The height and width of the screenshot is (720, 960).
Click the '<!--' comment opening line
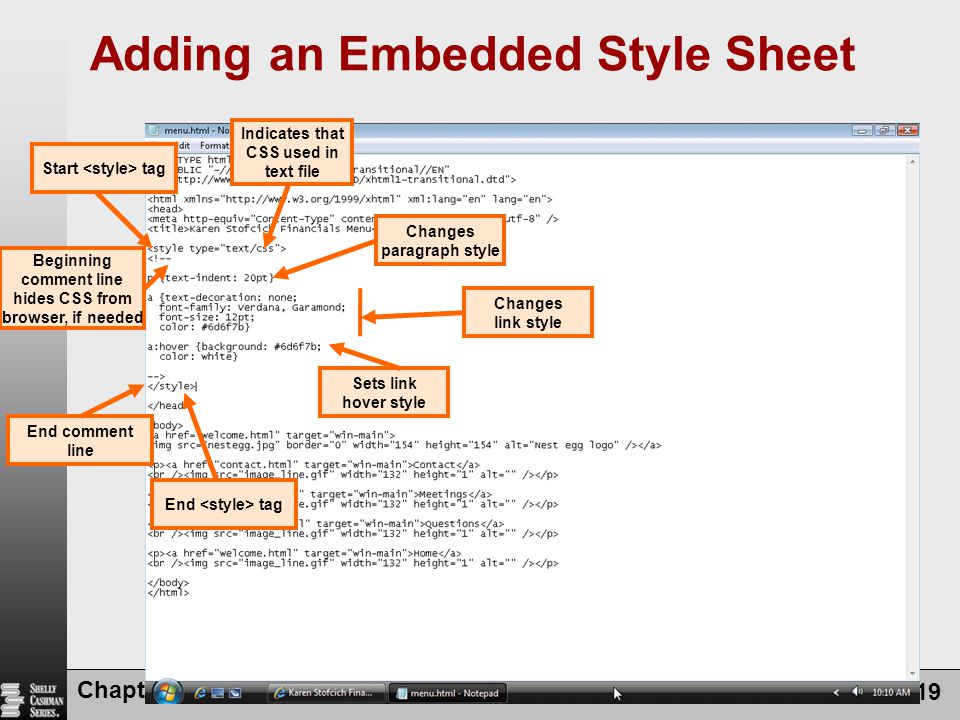[159, 258]
